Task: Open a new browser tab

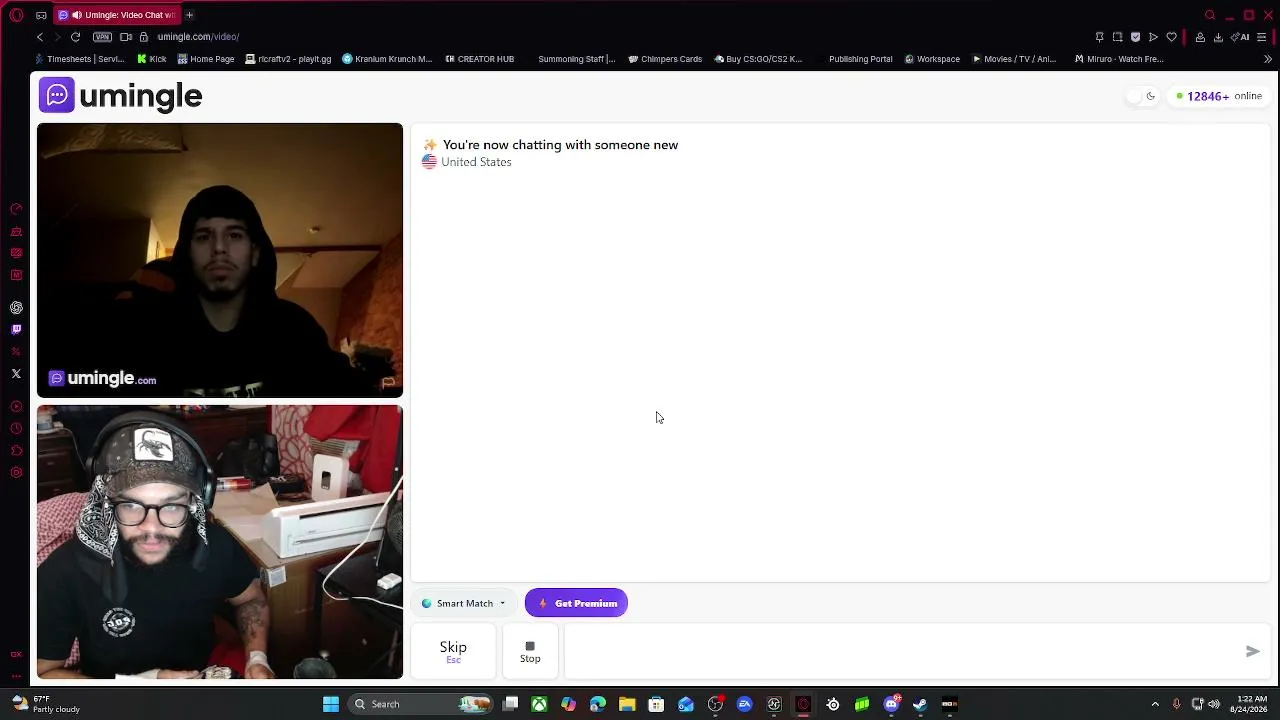Action: click(189, 15)
